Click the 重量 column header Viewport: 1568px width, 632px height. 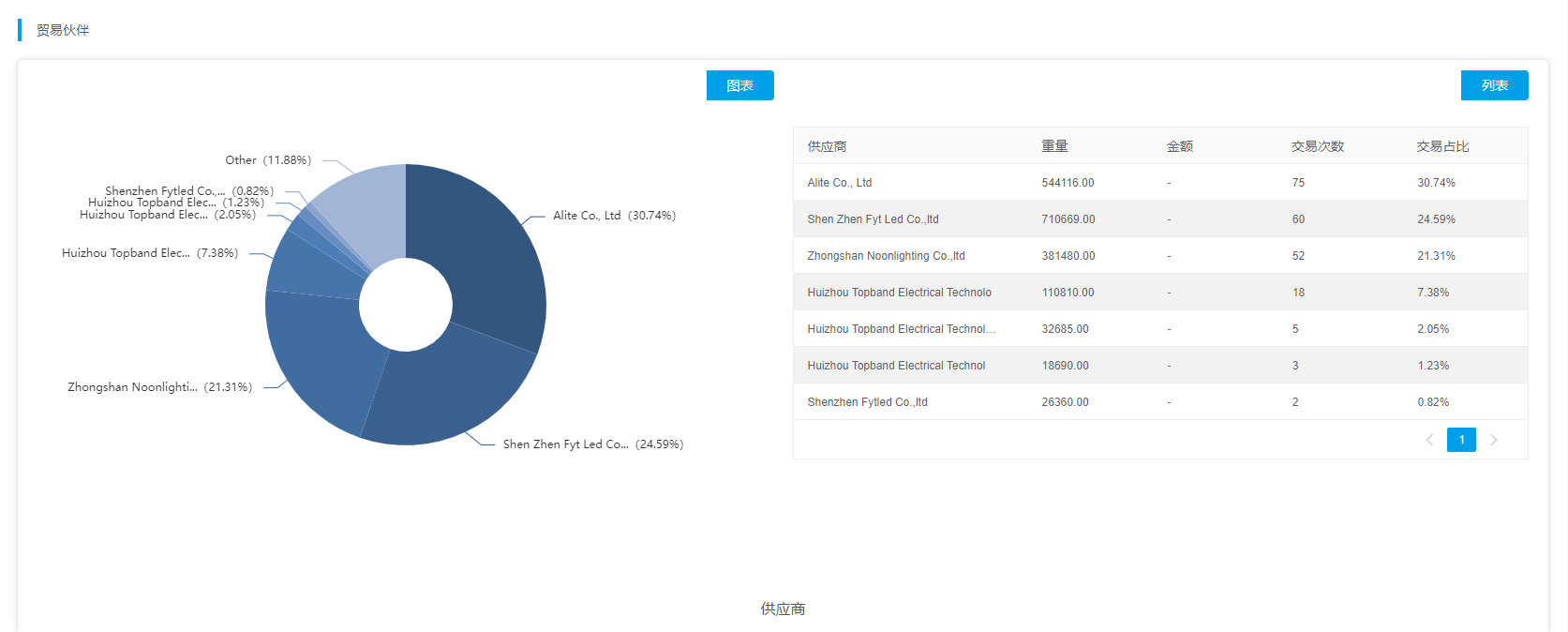pyautogui.click(x=1054, y=146)
